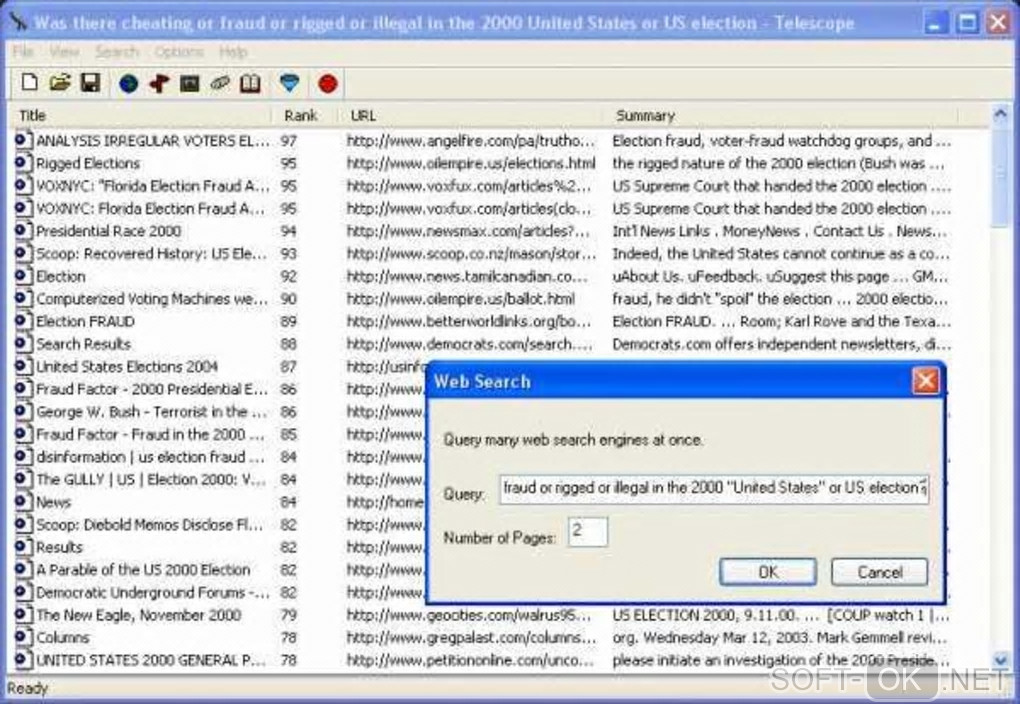Click the red signpost toolbar icon

point(159,83)
